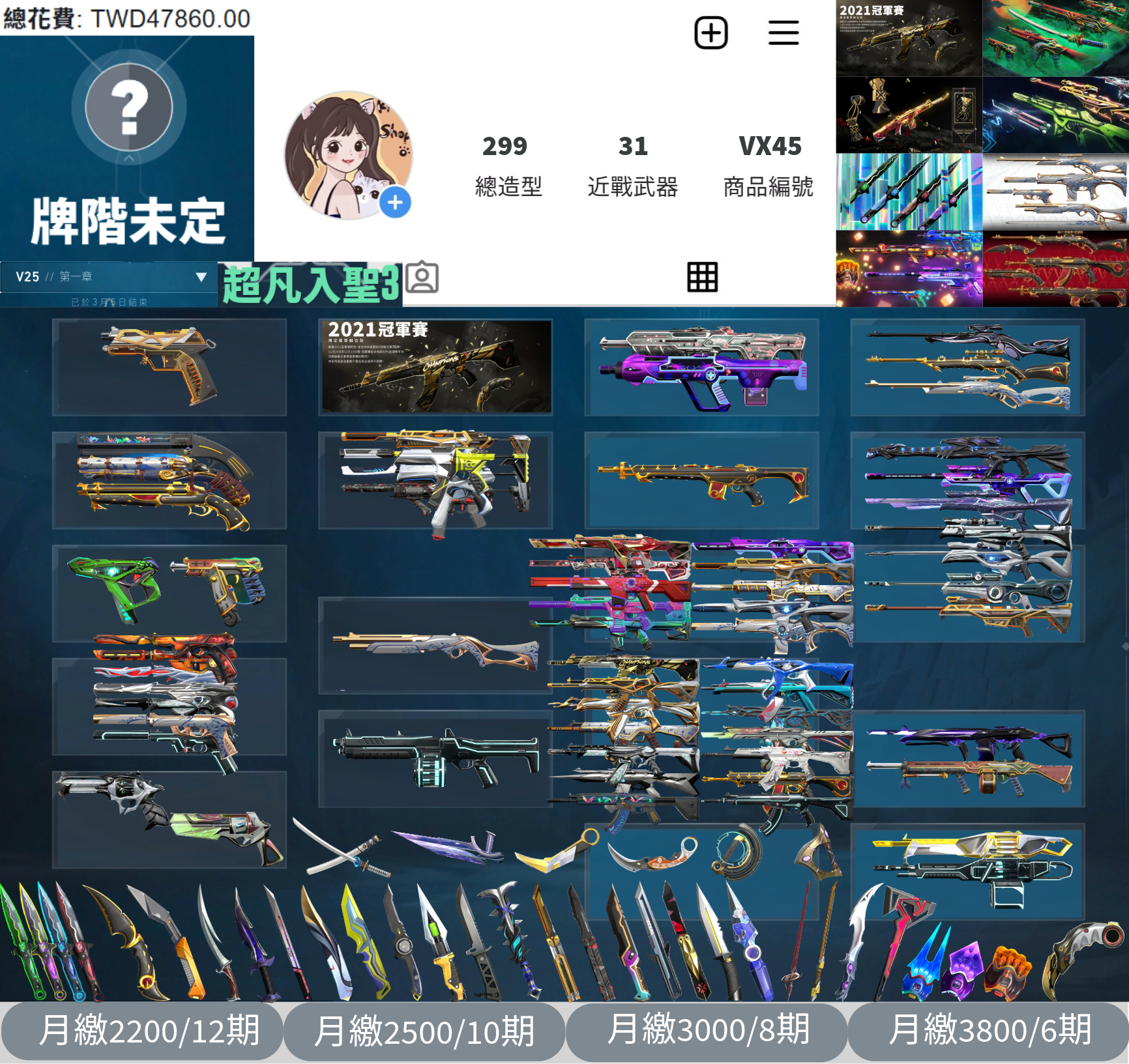Click the plus-square new post icon

[711, 33]
